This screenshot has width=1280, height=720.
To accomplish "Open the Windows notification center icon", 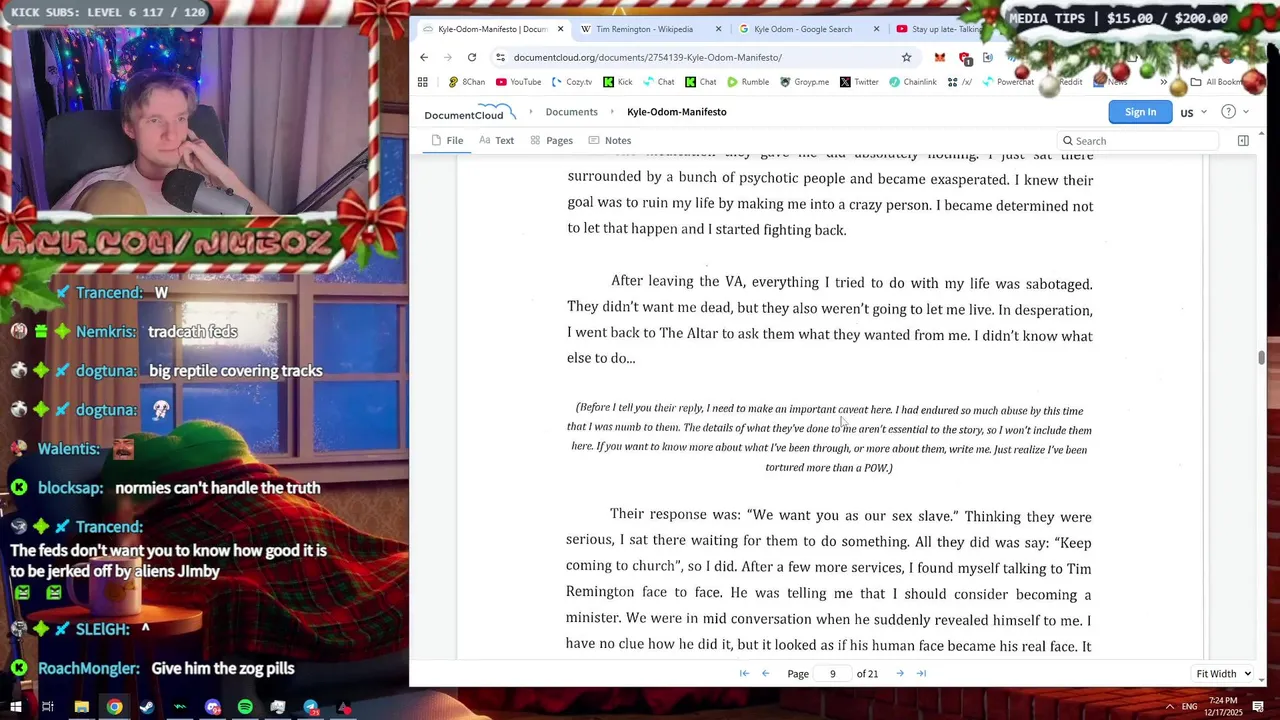I will click(1259, 707).
